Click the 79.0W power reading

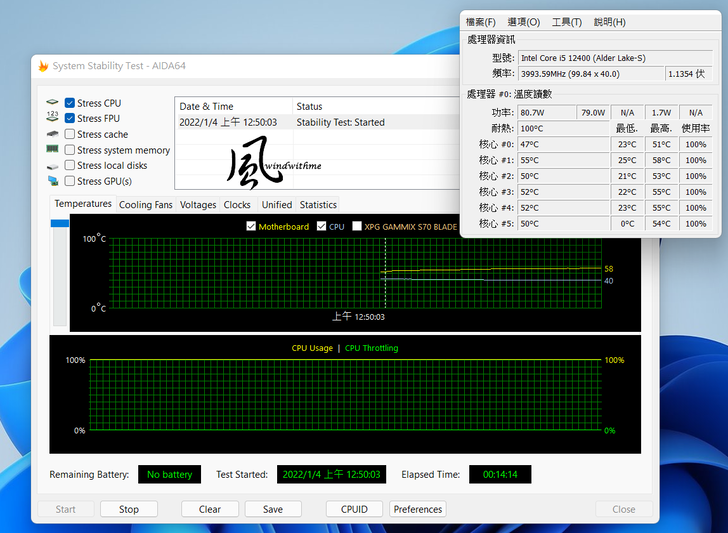point(593,113)
